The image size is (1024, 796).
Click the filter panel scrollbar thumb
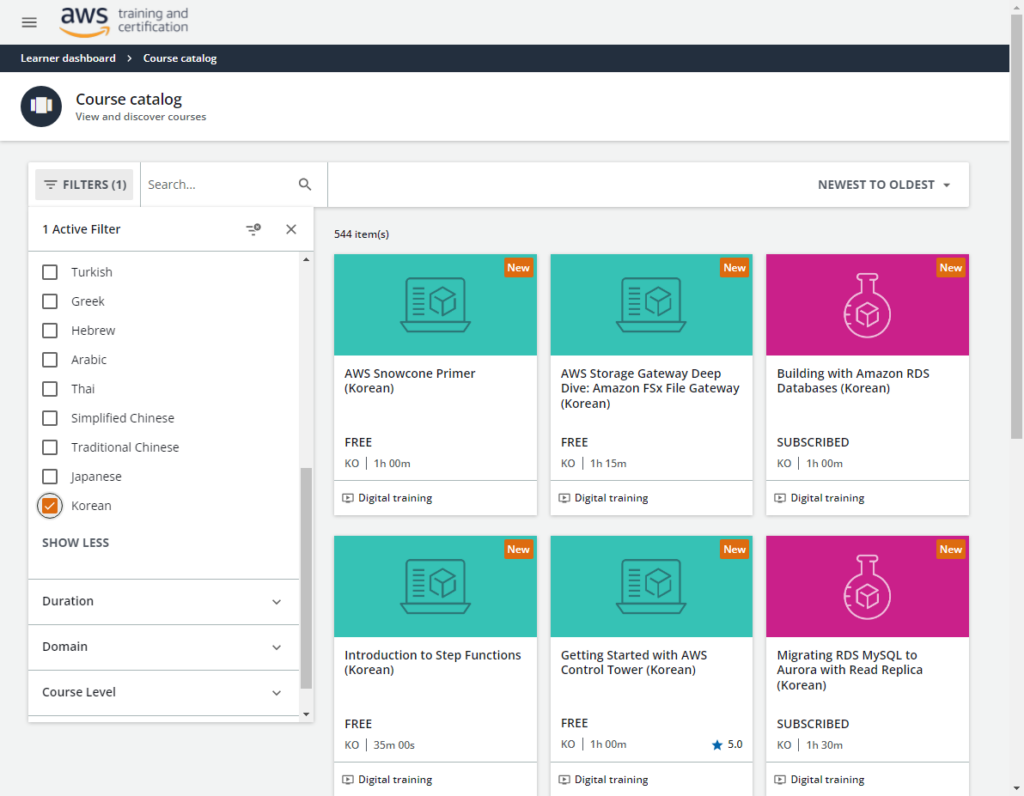tap(306, 578)
